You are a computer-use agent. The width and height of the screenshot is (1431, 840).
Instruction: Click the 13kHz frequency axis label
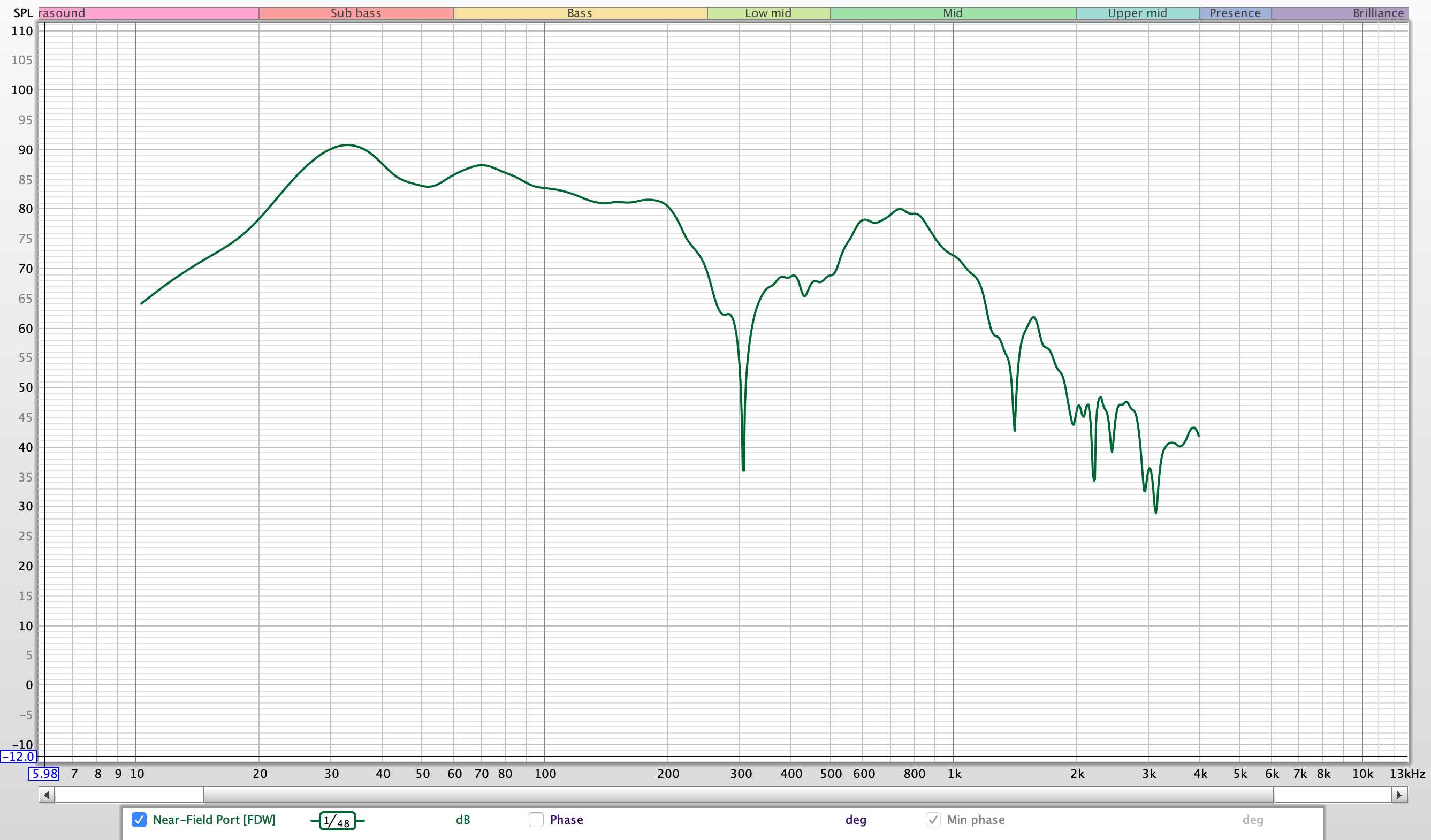click(1407, 774)
